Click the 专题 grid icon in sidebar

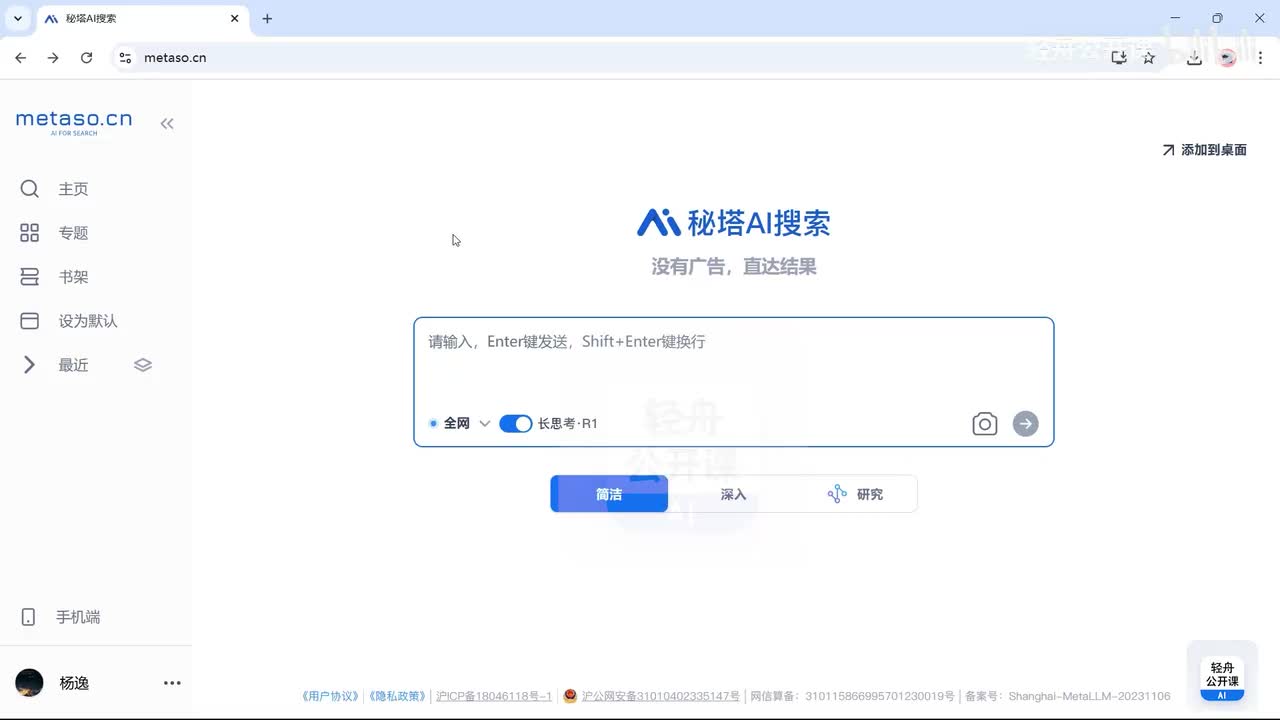point(29,233)
